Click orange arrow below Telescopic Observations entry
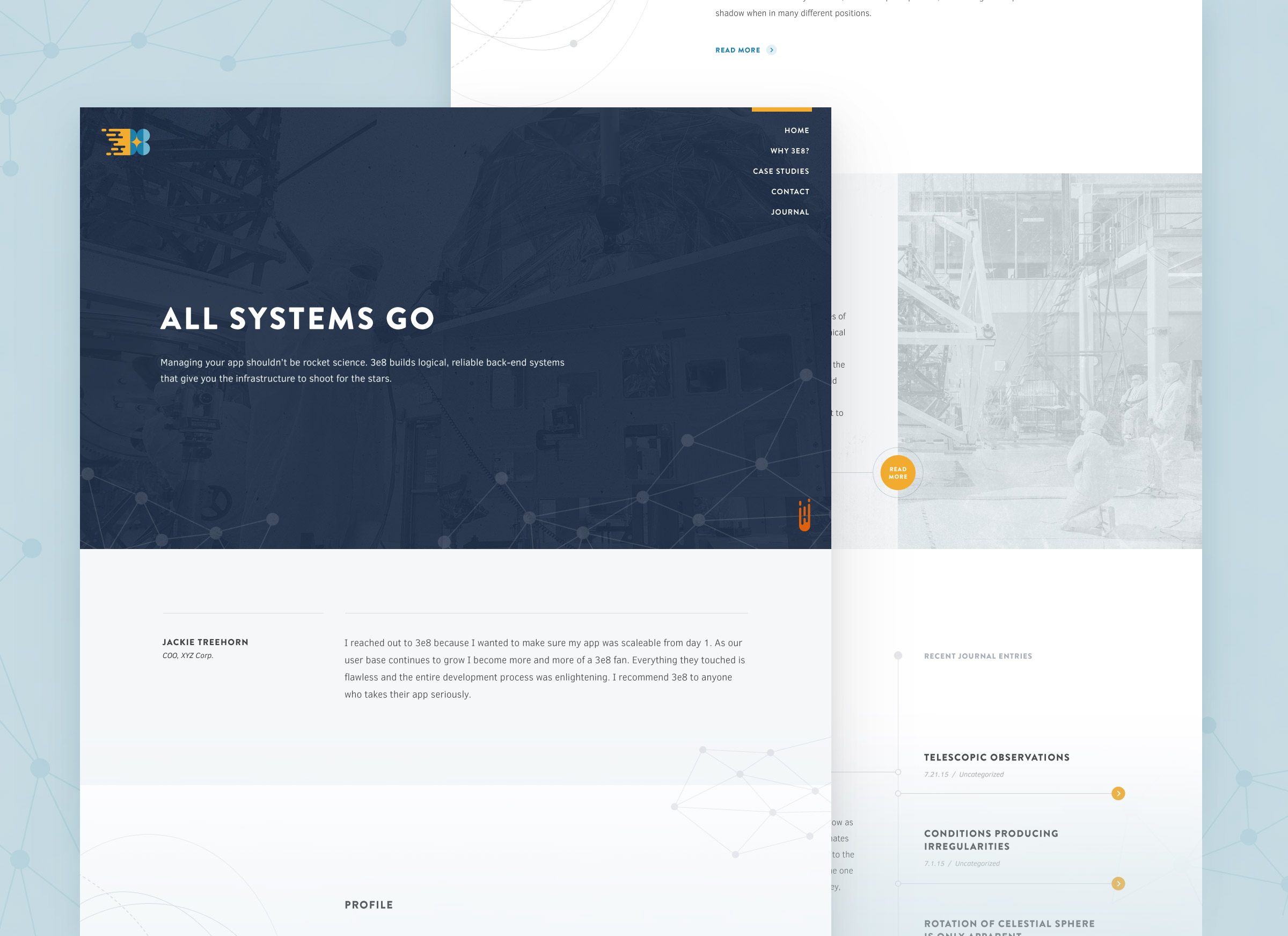Viewport: 1288px width, 936px height. click(x=1118, y=793)
